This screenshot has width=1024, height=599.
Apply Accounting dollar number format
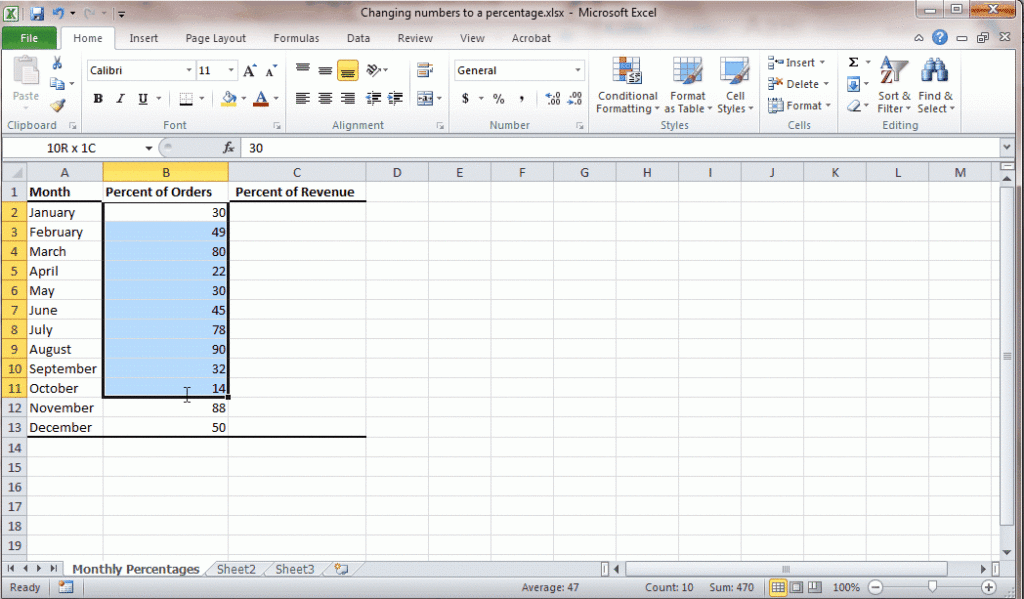point(465,99)
